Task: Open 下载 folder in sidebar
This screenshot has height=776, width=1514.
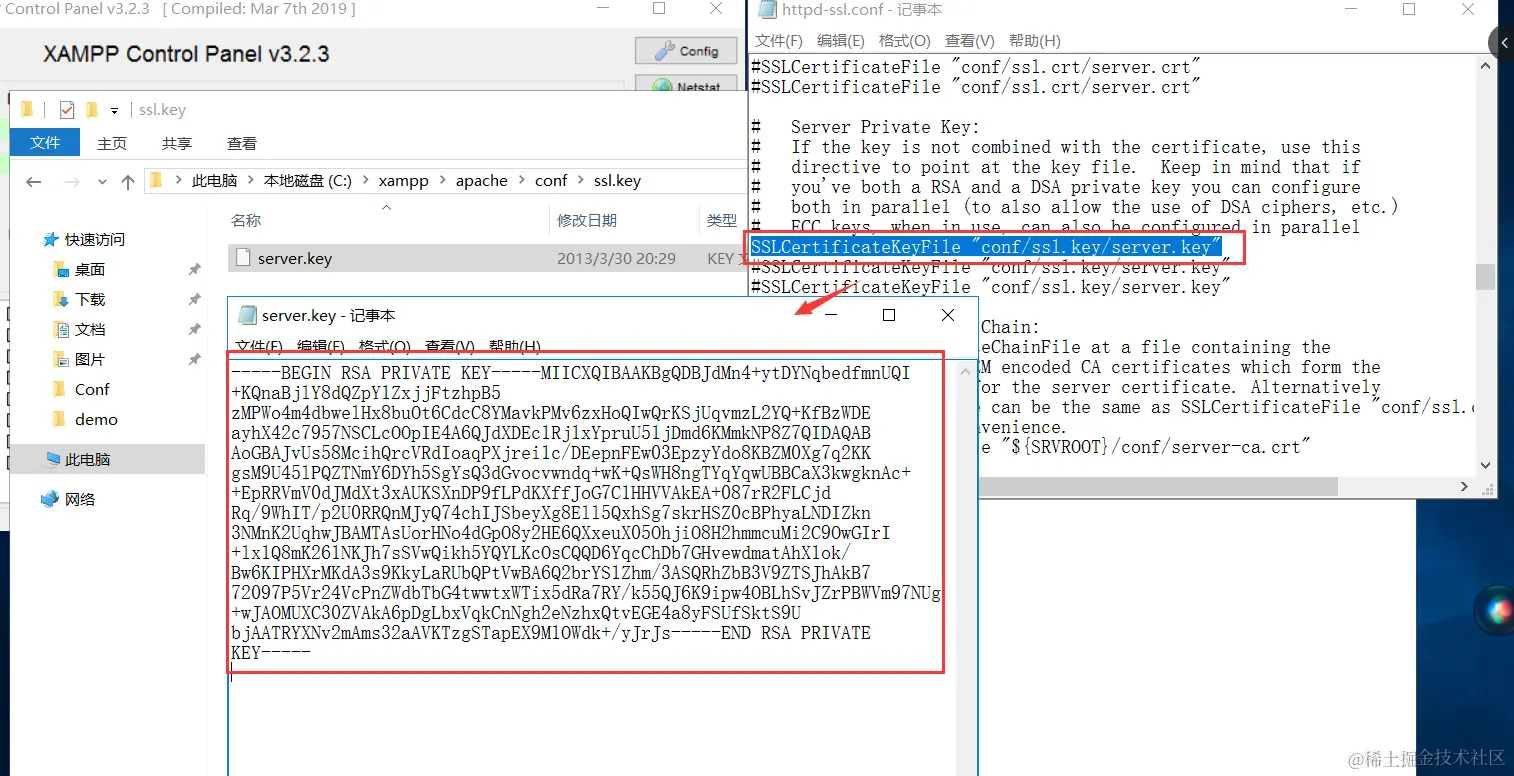Action: [90, 300]
